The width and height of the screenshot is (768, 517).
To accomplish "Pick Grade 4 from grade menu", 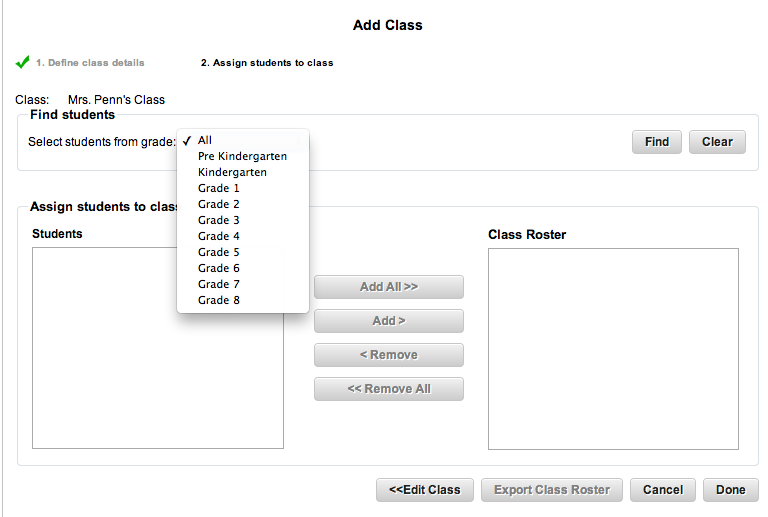I will point(219,236).
